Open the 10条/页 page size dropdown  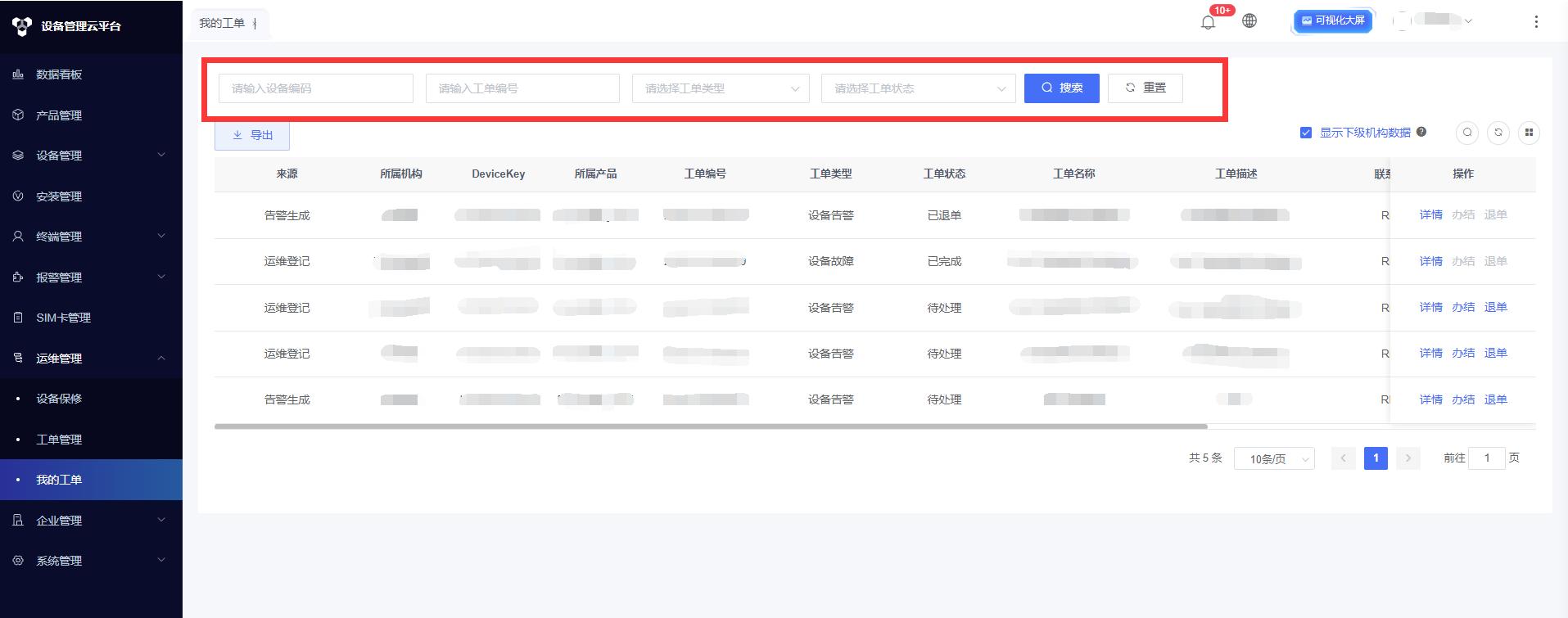1274,459
